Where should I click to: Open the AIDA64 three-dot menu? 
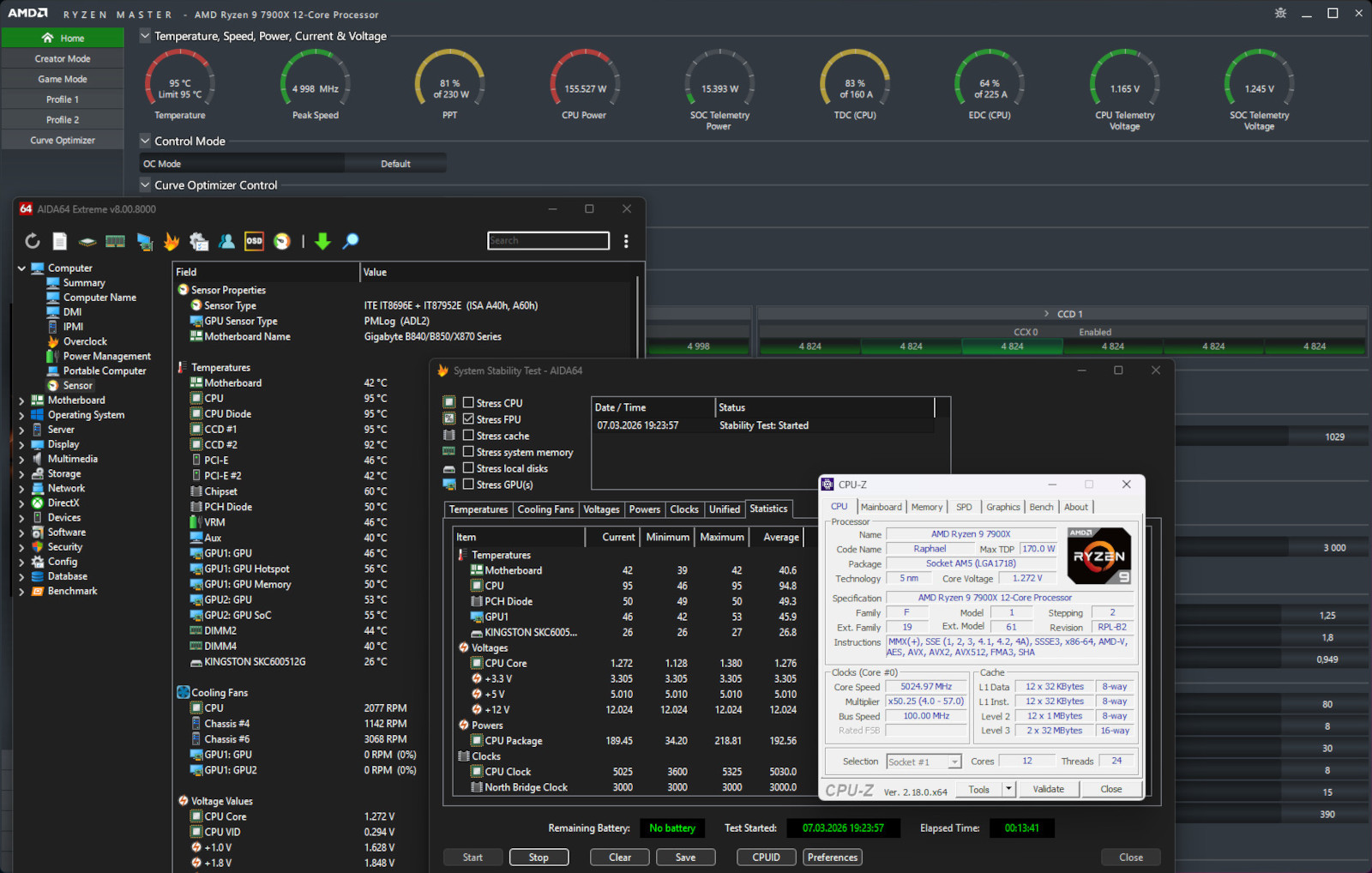pos(626,242)
